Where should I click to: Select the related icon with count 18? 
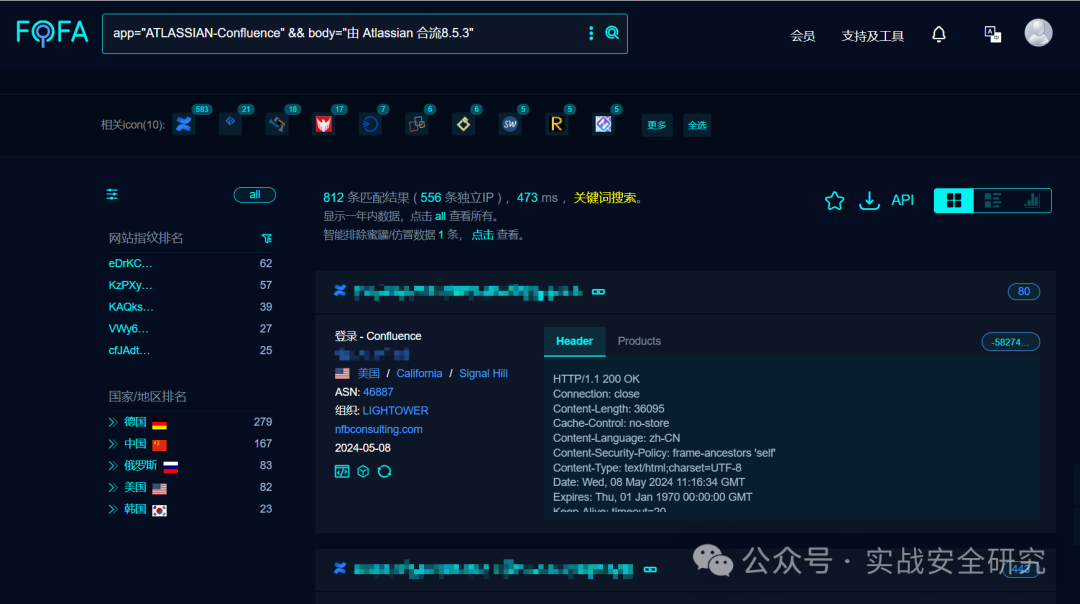click(x=277, y=124)
